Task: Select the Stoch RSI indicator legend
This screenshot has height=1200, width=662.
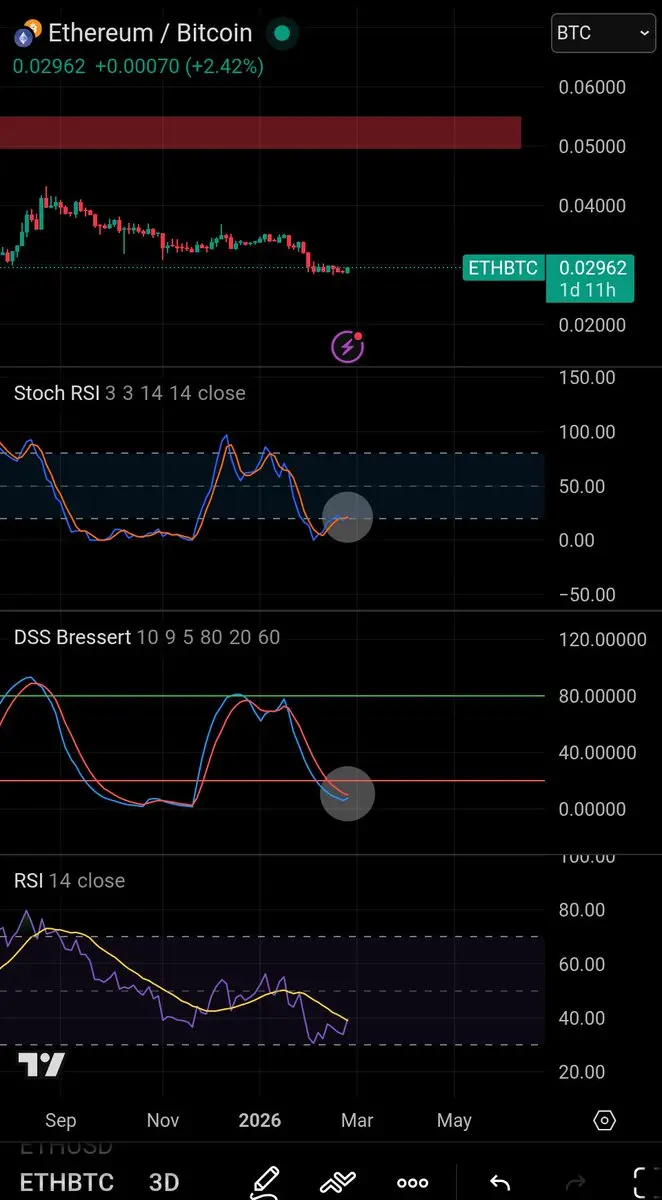Action: click(x=129, y=393)
